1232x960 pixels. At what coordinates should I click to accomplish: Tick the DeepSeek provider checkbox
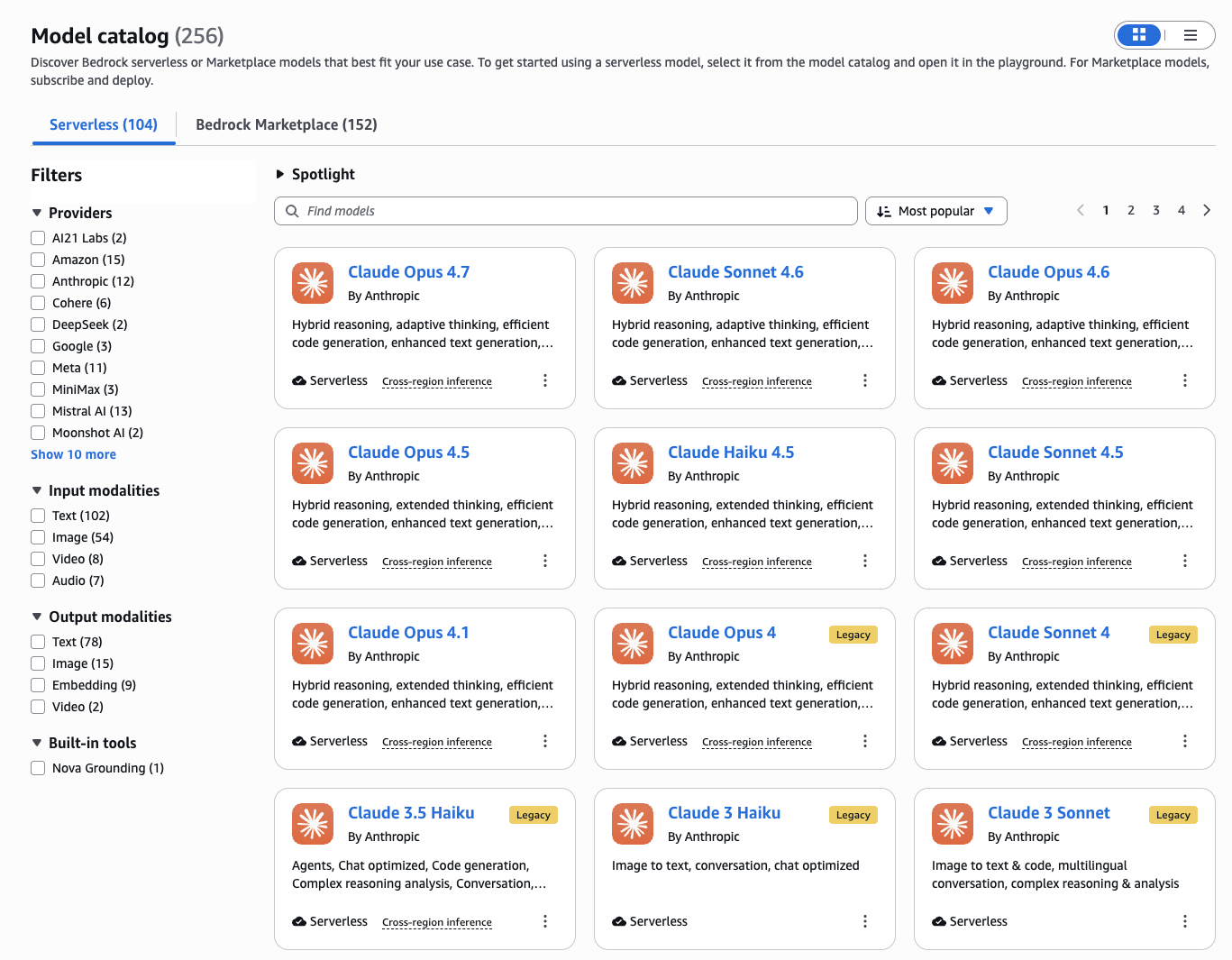(x=38, y=325)
